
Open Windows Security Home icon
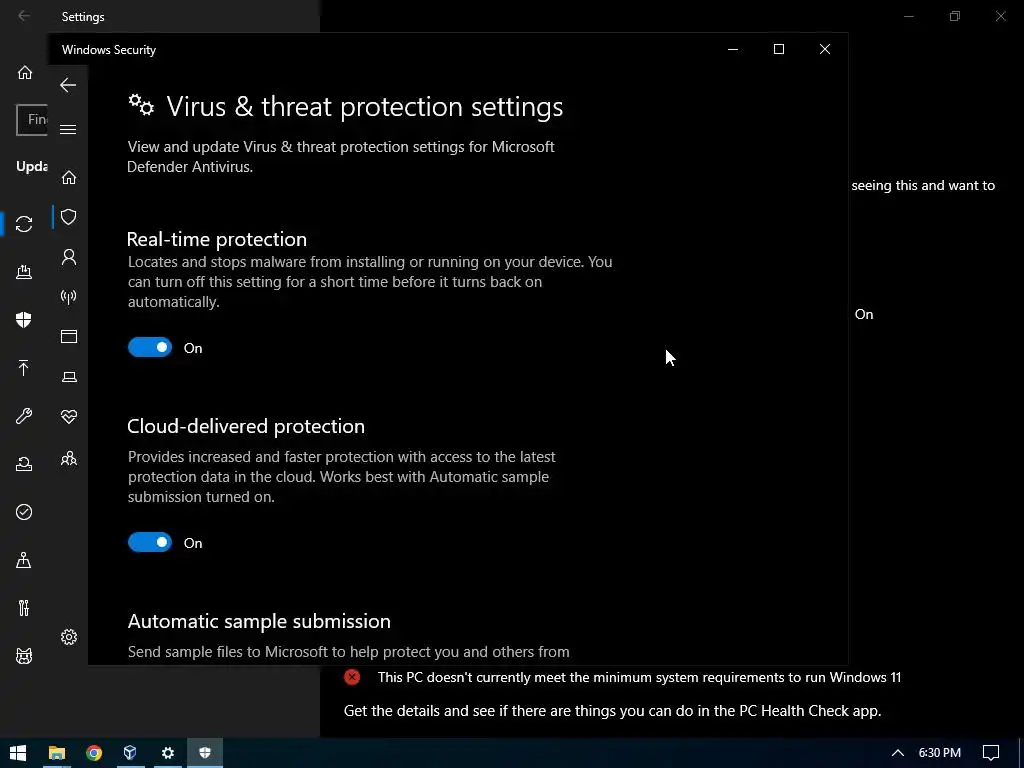point(69,177)
